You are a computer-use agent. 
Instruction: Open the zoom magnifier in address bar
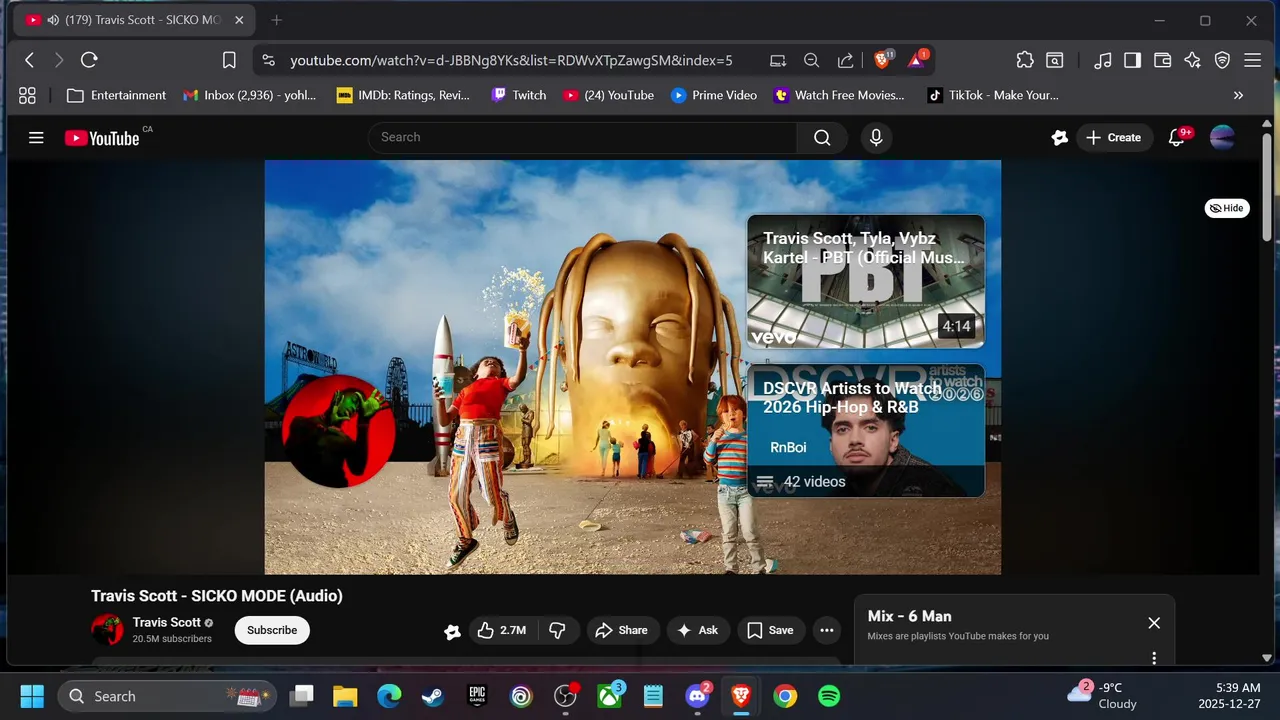coord(811,60)
